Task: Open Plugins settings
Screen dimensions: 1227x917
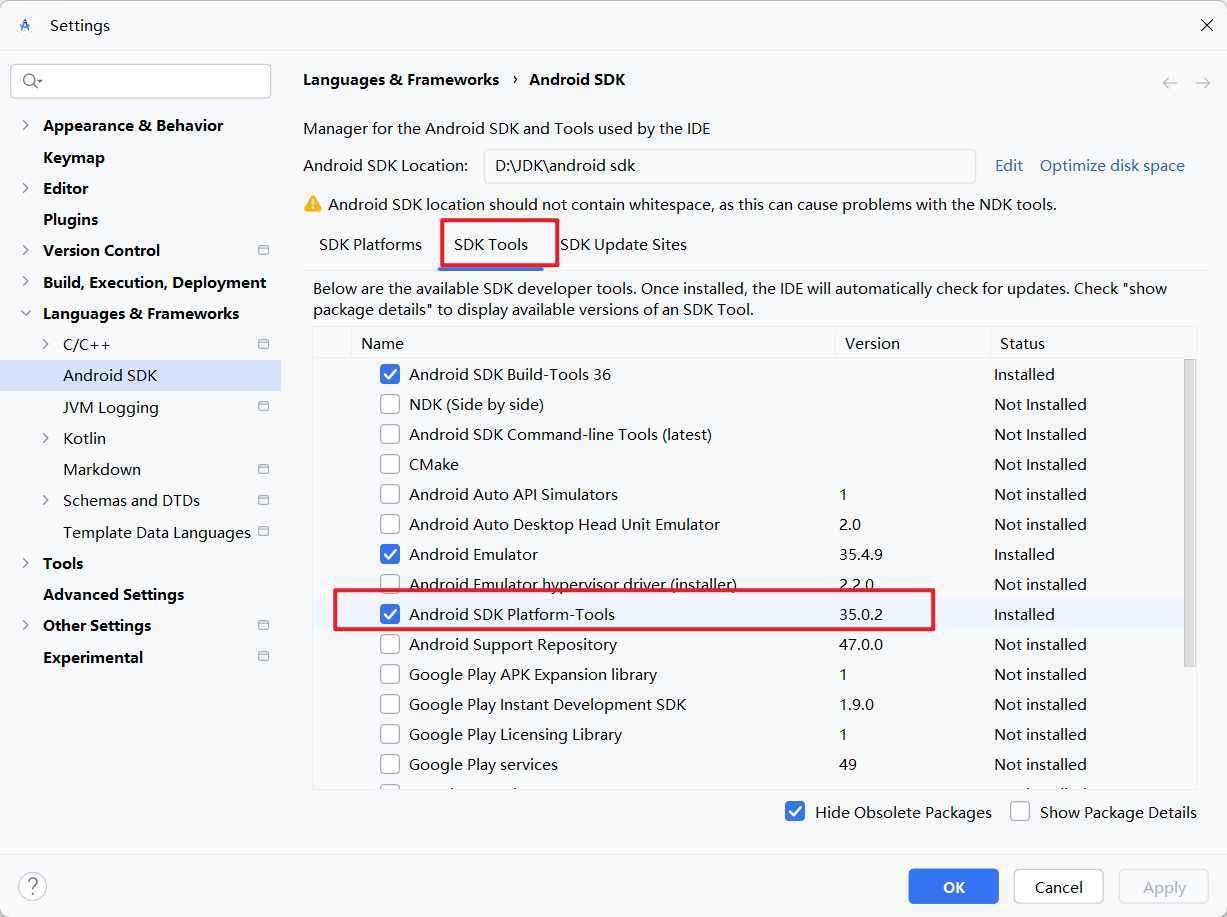Action: (70, 219)
